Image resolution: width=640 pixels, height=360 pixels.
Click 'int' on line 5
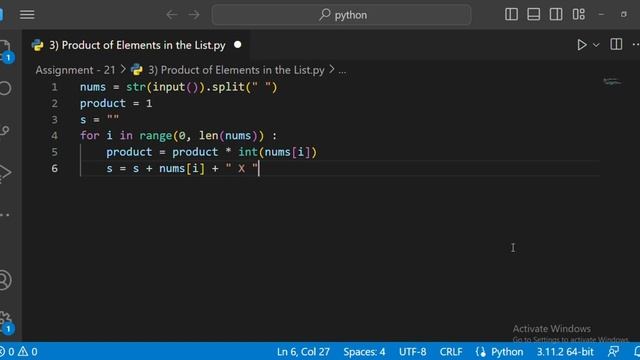[248, 152]
